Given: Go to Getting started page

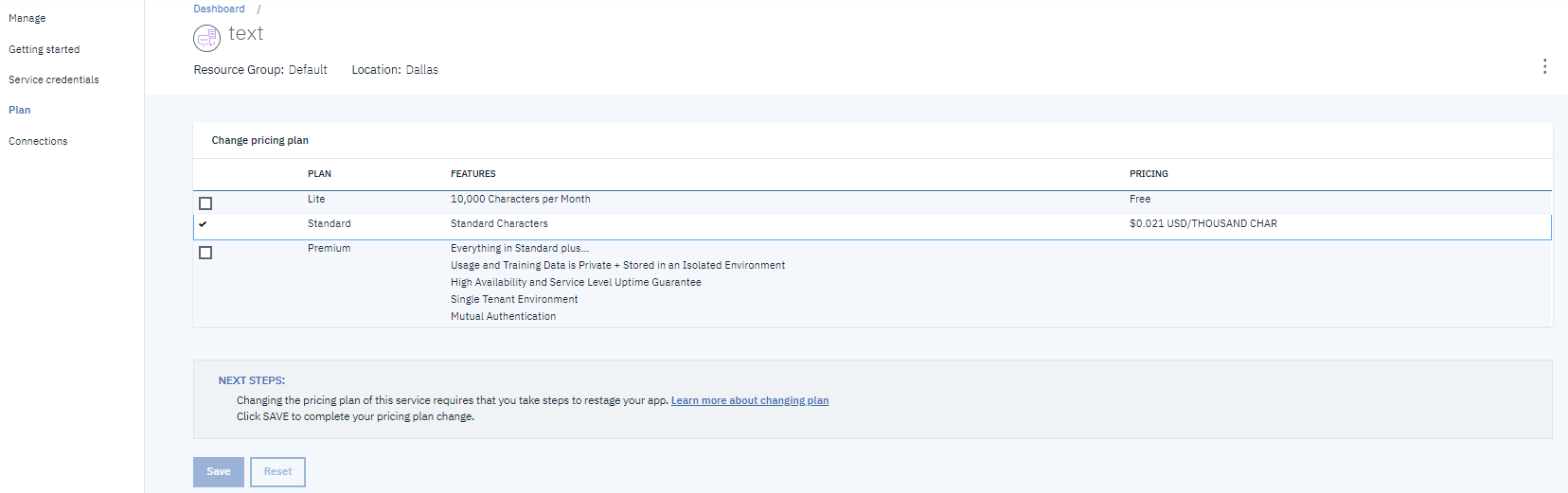Looking at the screenshot, I should point(45,49).
